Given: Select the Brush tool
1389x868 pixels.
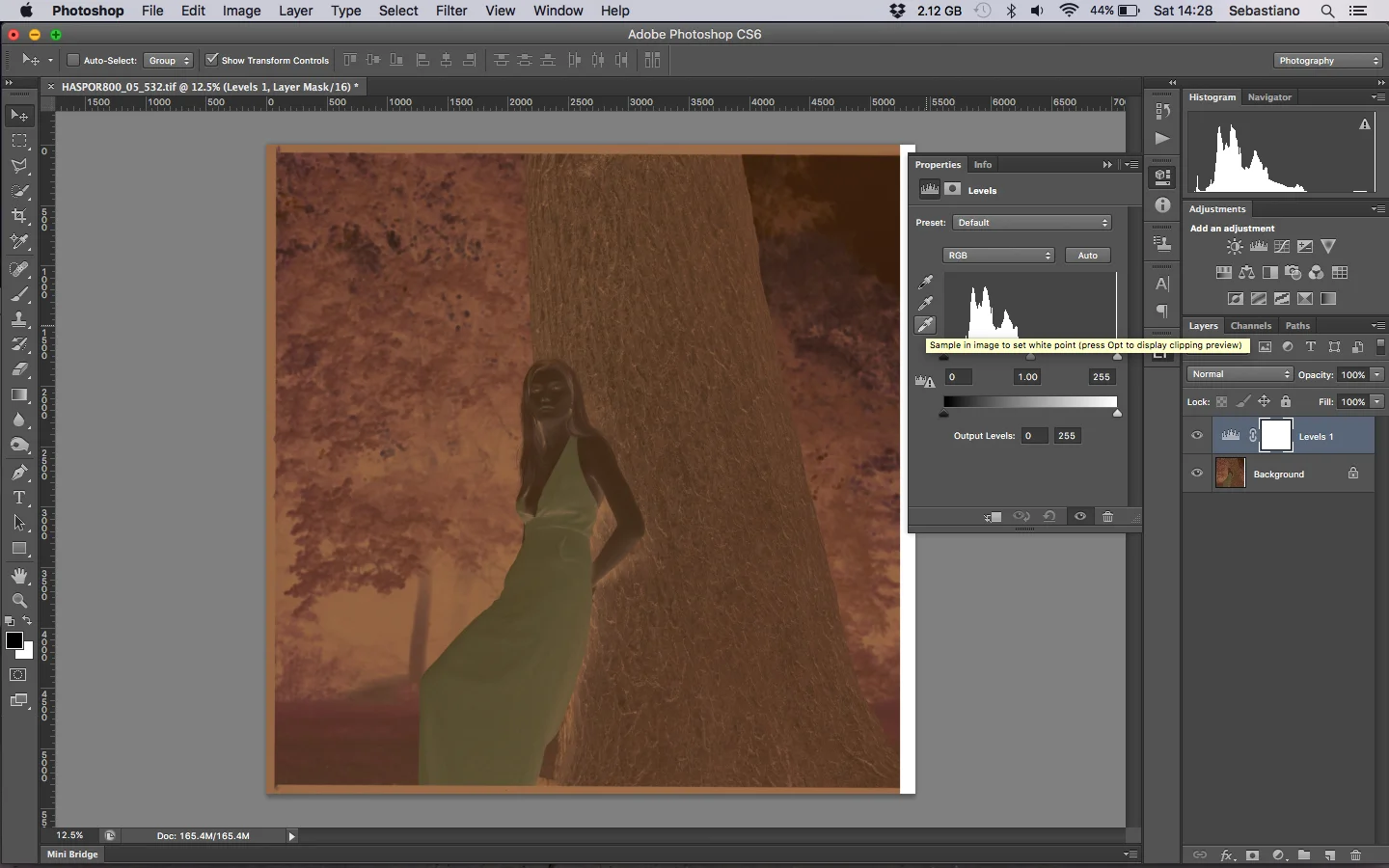Looking at the screenshot, I should point(19,294).
